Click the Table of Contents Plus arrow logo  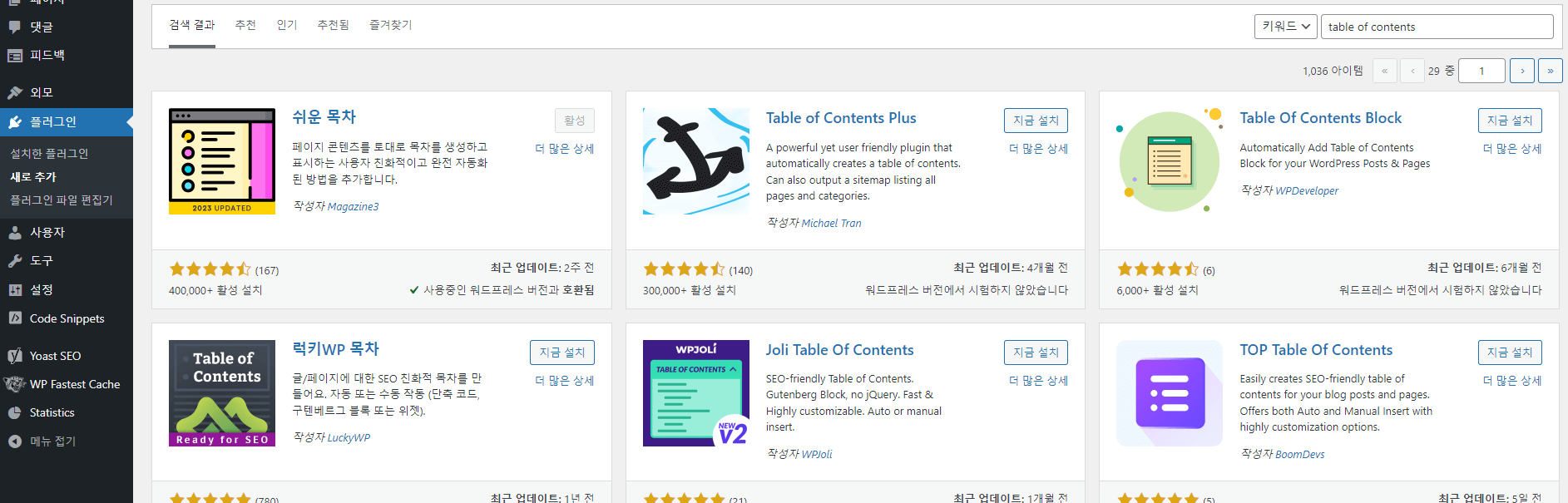pyautogui.click(x=696, y=161)
